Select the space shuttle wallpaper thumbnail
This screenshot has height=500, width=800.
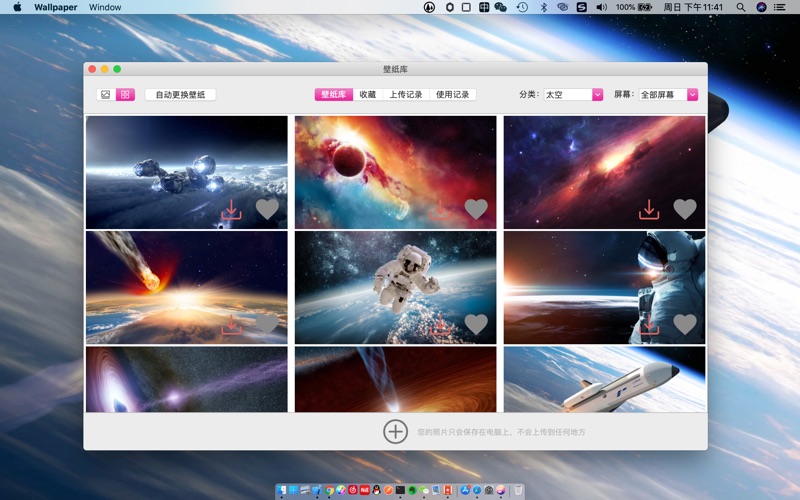click(x=604, y=379)
